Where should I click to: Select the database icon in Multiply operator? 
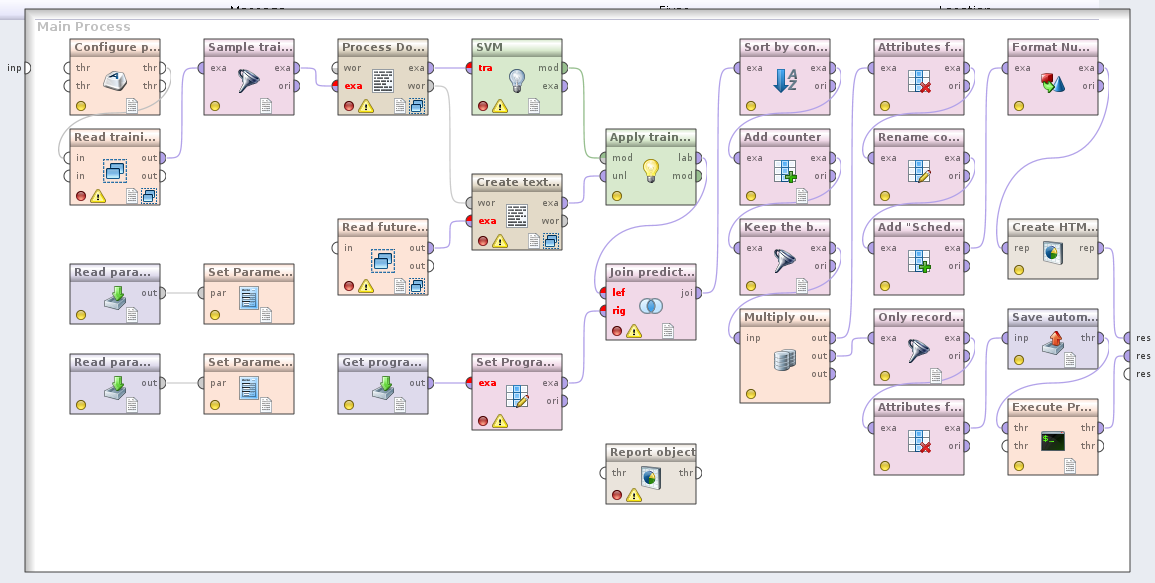pos(785,359)
